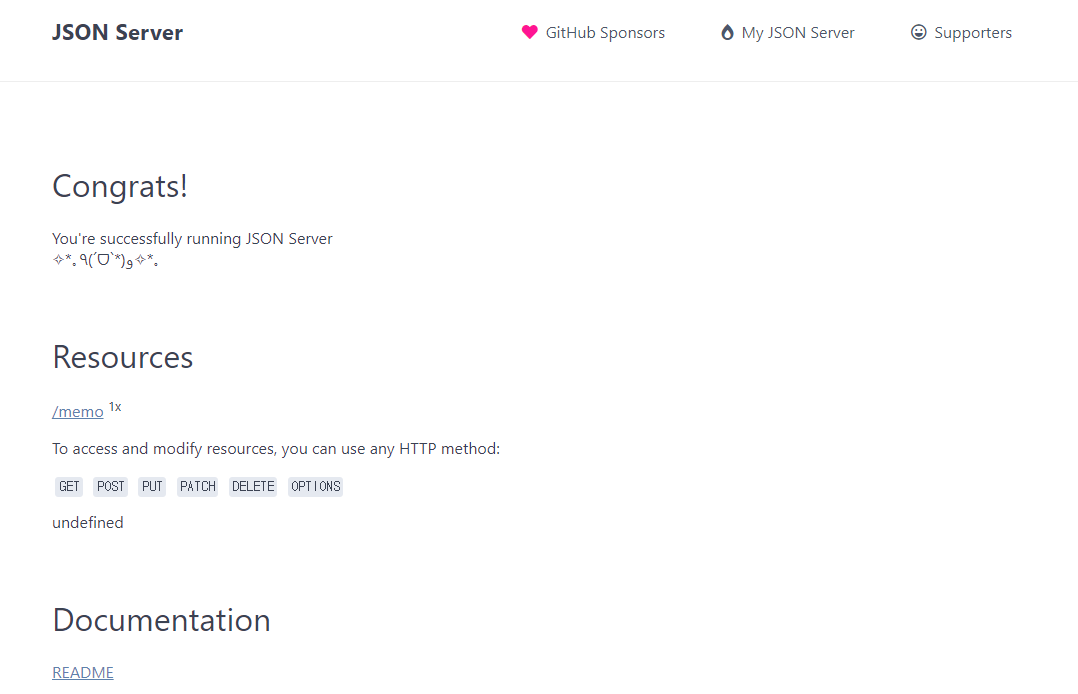Click the DELETE method badge
This screenshot has width=1078, height=694.
pos(253,486)
